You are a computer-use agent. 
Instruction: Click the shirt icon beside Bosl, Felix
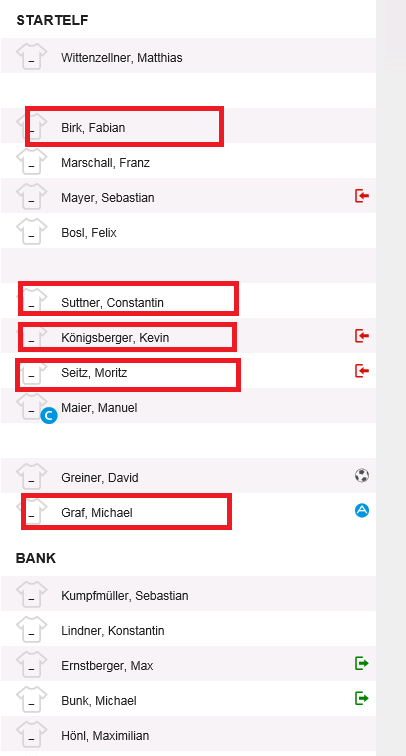[x=31, y=231]
